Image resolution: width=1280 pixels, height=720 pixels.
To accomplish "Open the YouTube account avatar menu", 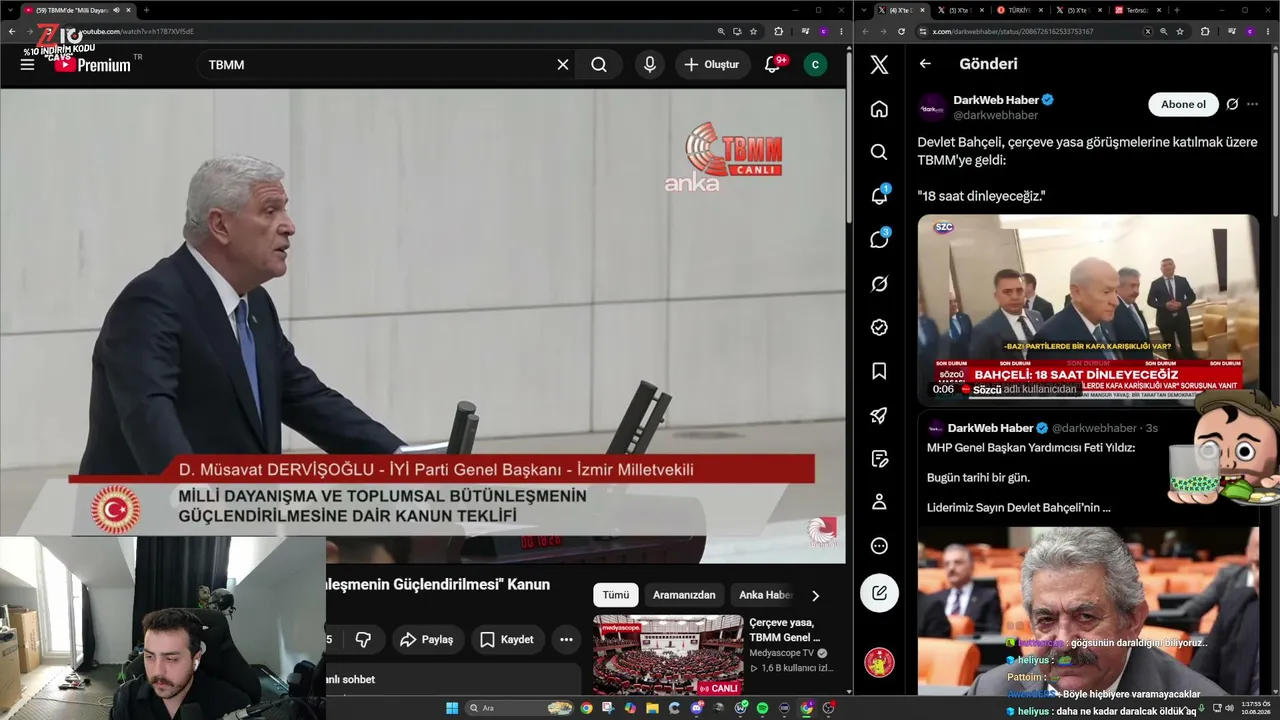I will point(816,64).
